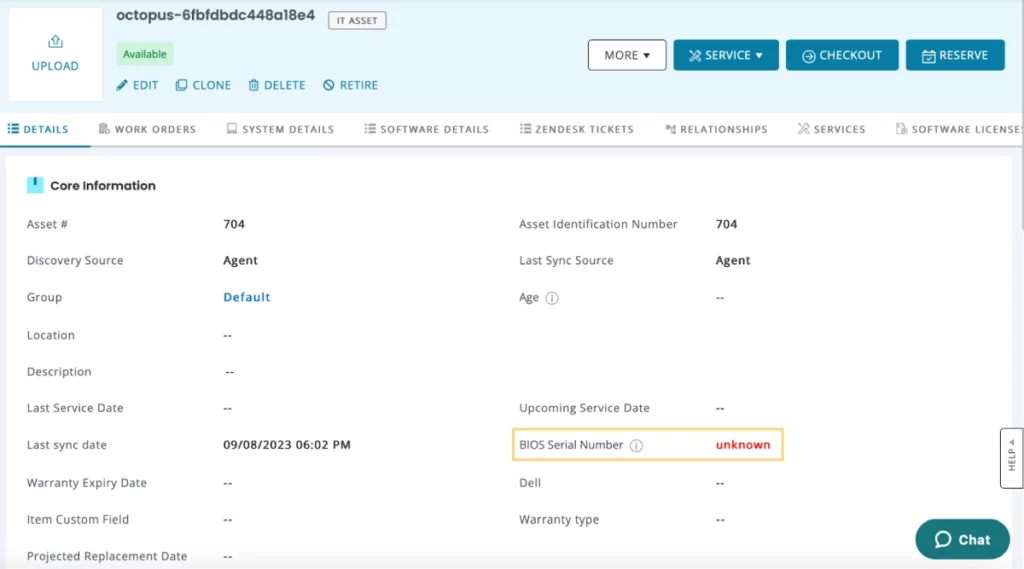Open the SERVICE dropdown menu
This screenshot has height=569, width=1024.
726,55
